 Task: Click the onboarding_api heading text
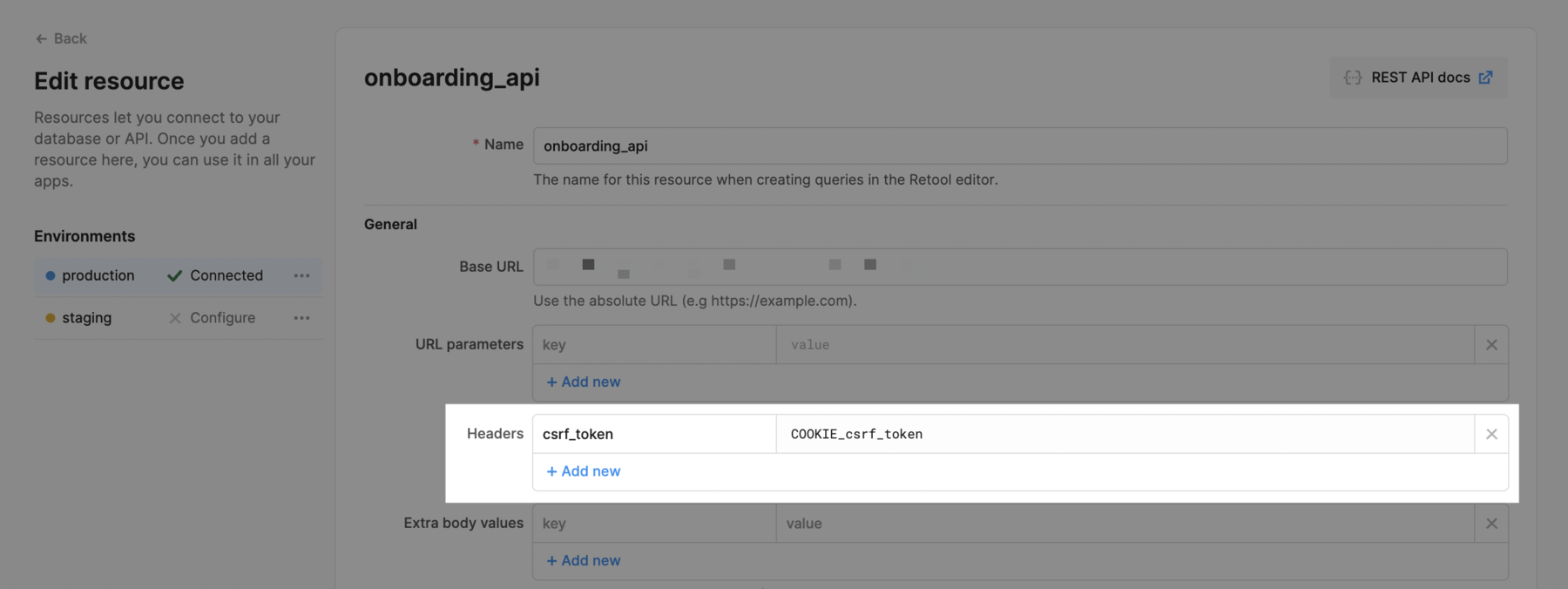pos(452,78)
